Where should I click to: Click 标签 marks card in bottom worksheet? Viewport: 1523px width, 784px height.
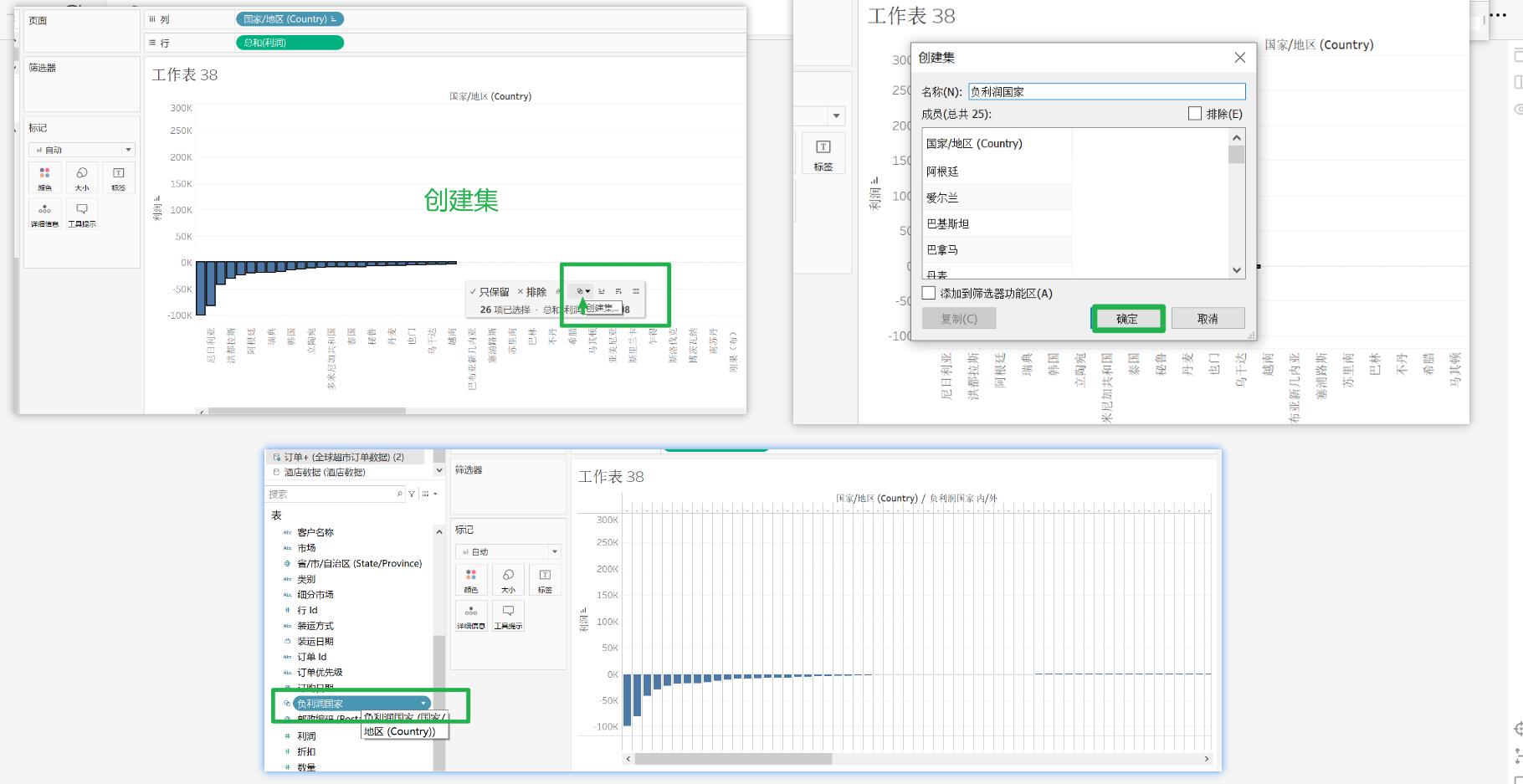545,580
